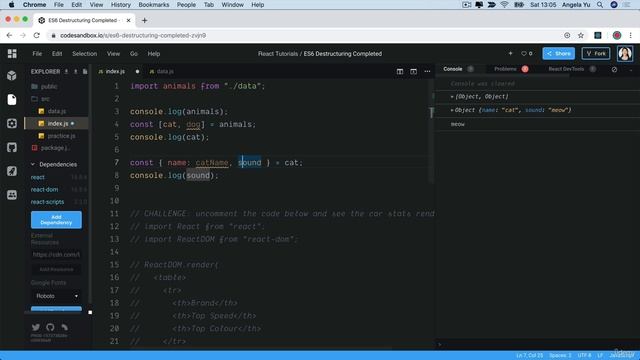
Task: Click the Share button
Action: 558,53
